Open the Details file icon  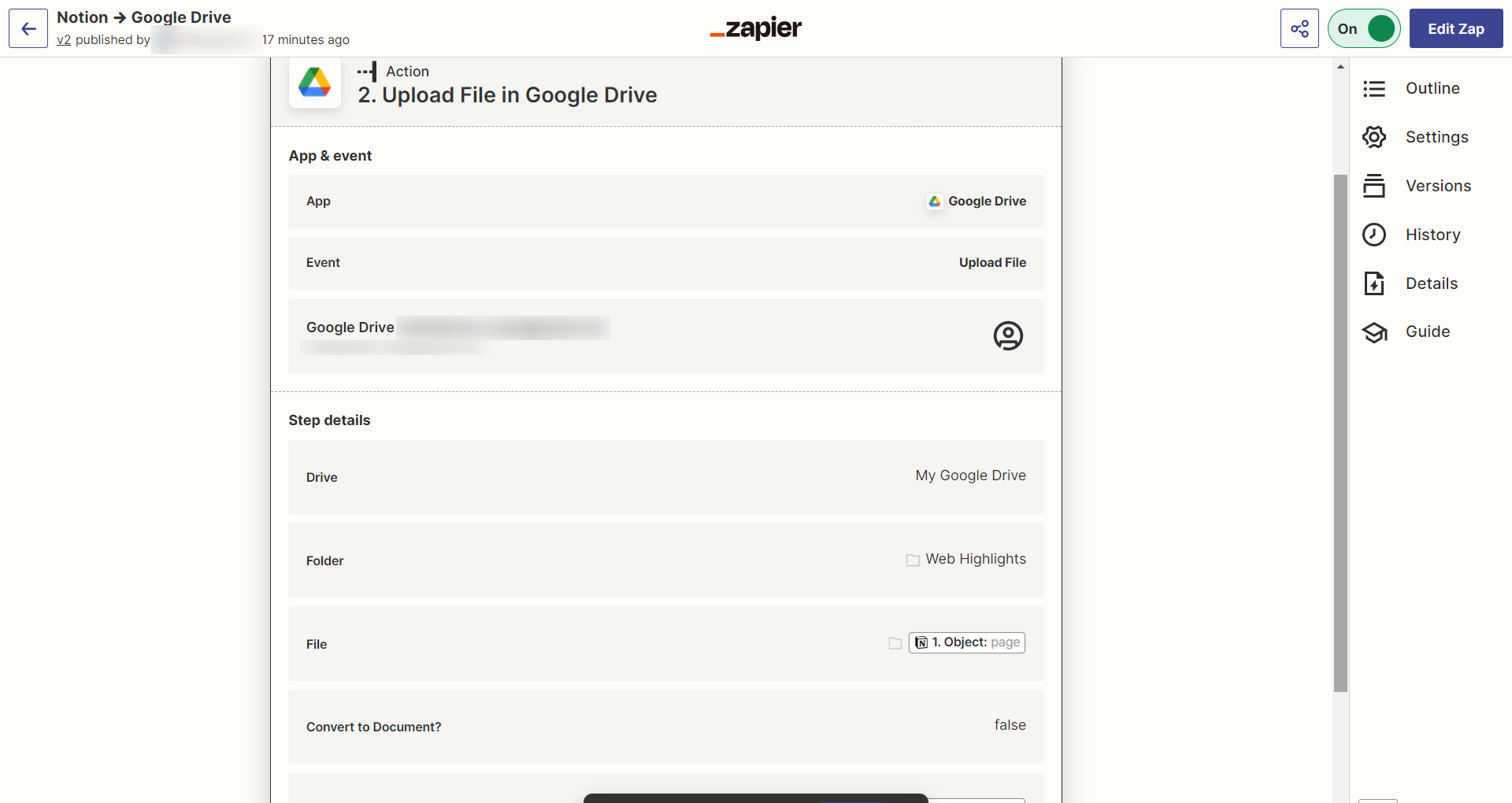[1374, 283]
